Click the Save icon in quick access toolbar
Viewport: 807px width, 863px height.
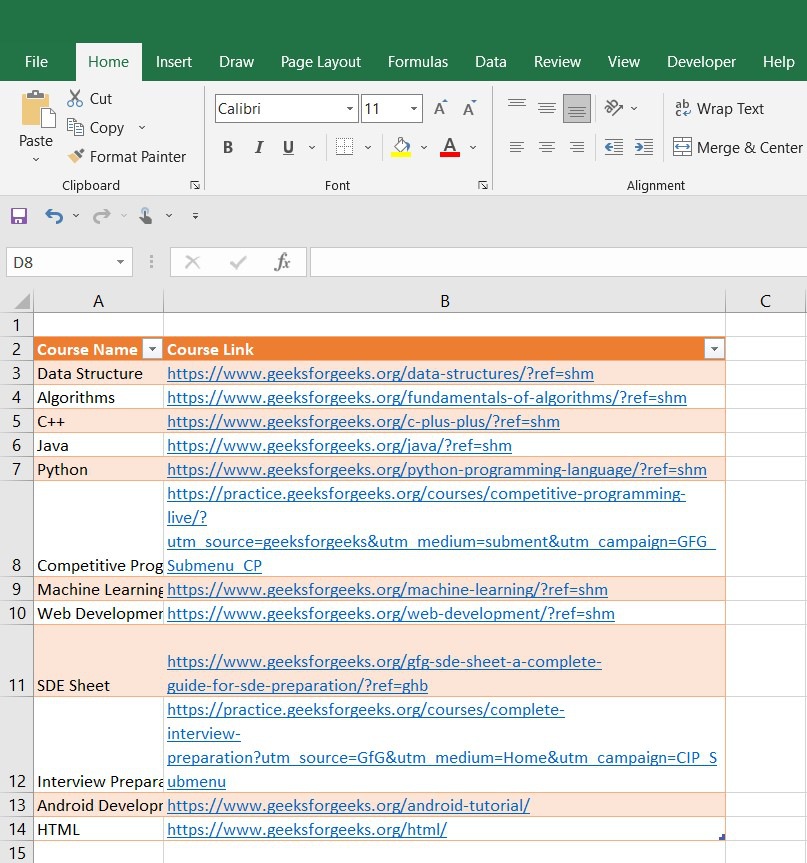(x=18, y=216)
